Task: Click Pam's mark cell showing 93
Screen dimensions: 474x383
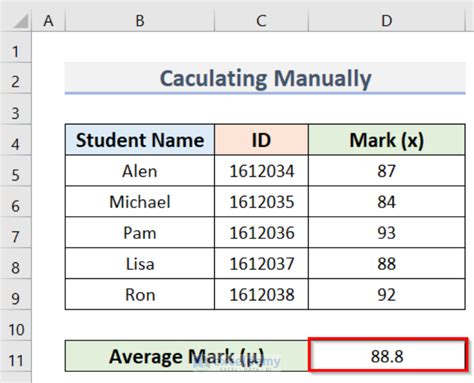Action: pyautogui.click(x=387, y=233)
